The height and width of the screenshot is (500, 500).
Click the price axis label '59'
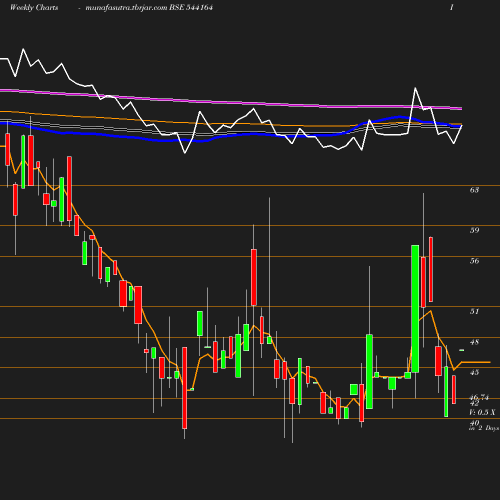474,230
